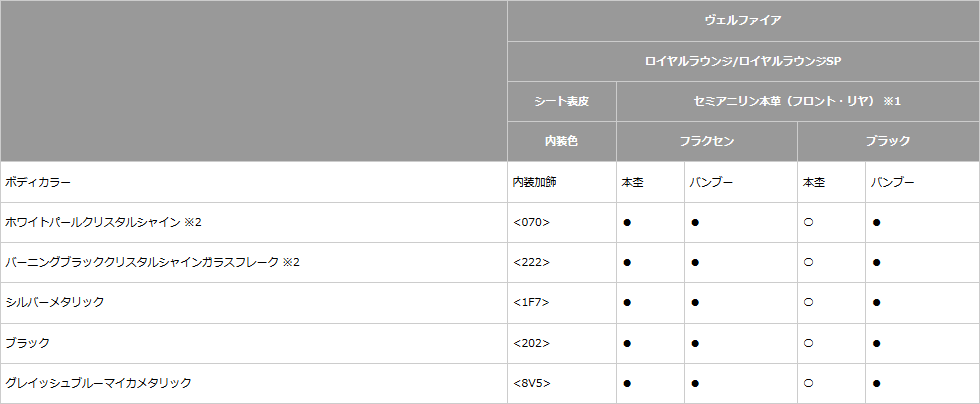
Task: Click the ボディカラー row label
Action: coord(38,182)
